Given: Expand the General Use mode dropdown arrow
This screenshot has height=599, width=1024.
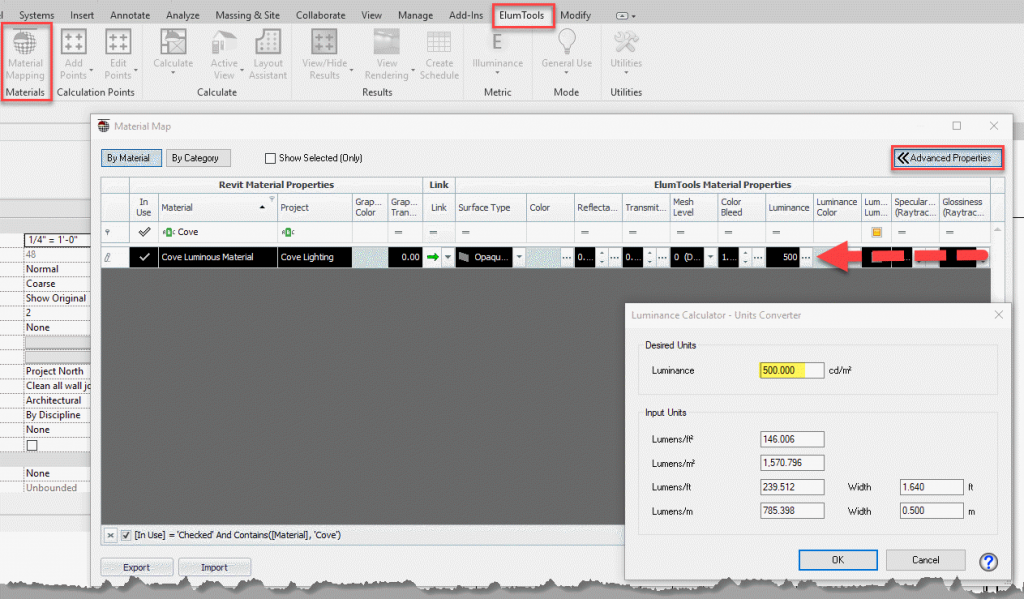Looking at the screenshot, I should [566, 73].
